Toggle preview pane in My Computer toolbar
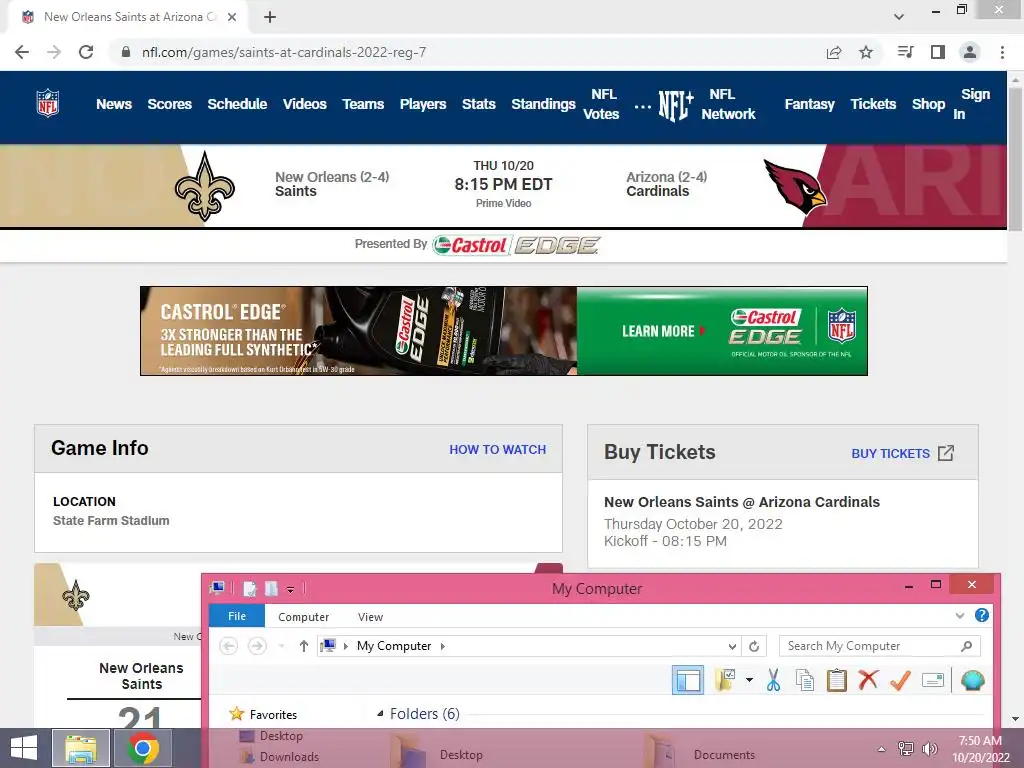This screenshot has width=1024, height=768. (x=688, y=680)
